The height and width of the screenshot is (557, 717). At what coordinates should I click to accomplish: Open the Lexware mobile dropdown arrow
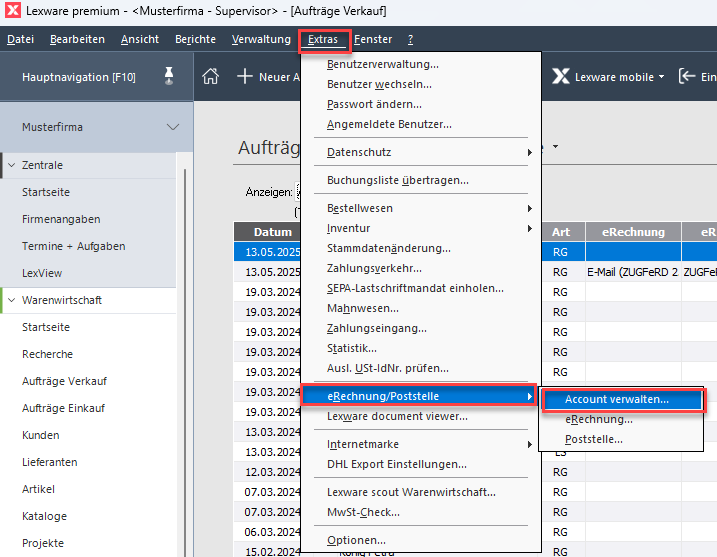click(661, 77)
